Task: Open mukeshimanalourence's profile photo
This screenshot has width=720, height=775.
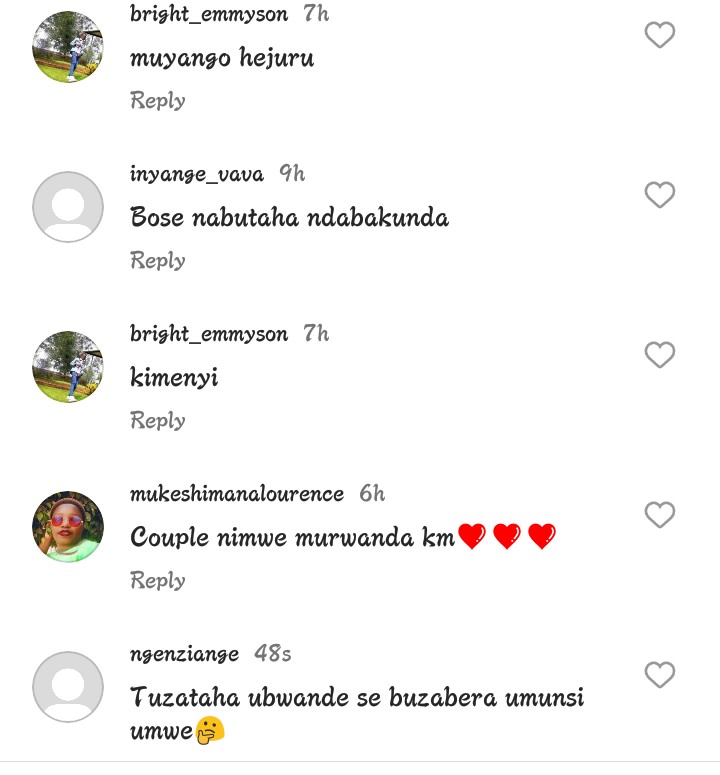Action: point(68,526)
